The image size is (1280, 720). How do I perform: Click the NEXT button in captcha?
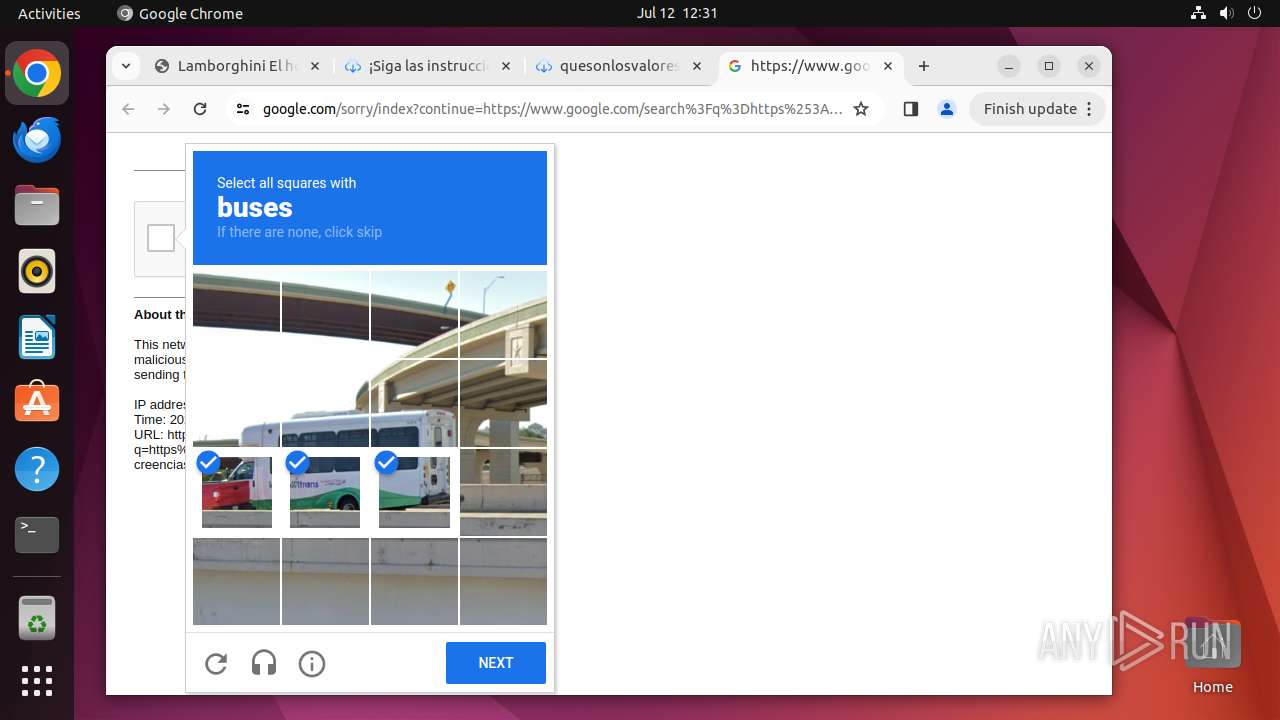click(x=496, y=663)
